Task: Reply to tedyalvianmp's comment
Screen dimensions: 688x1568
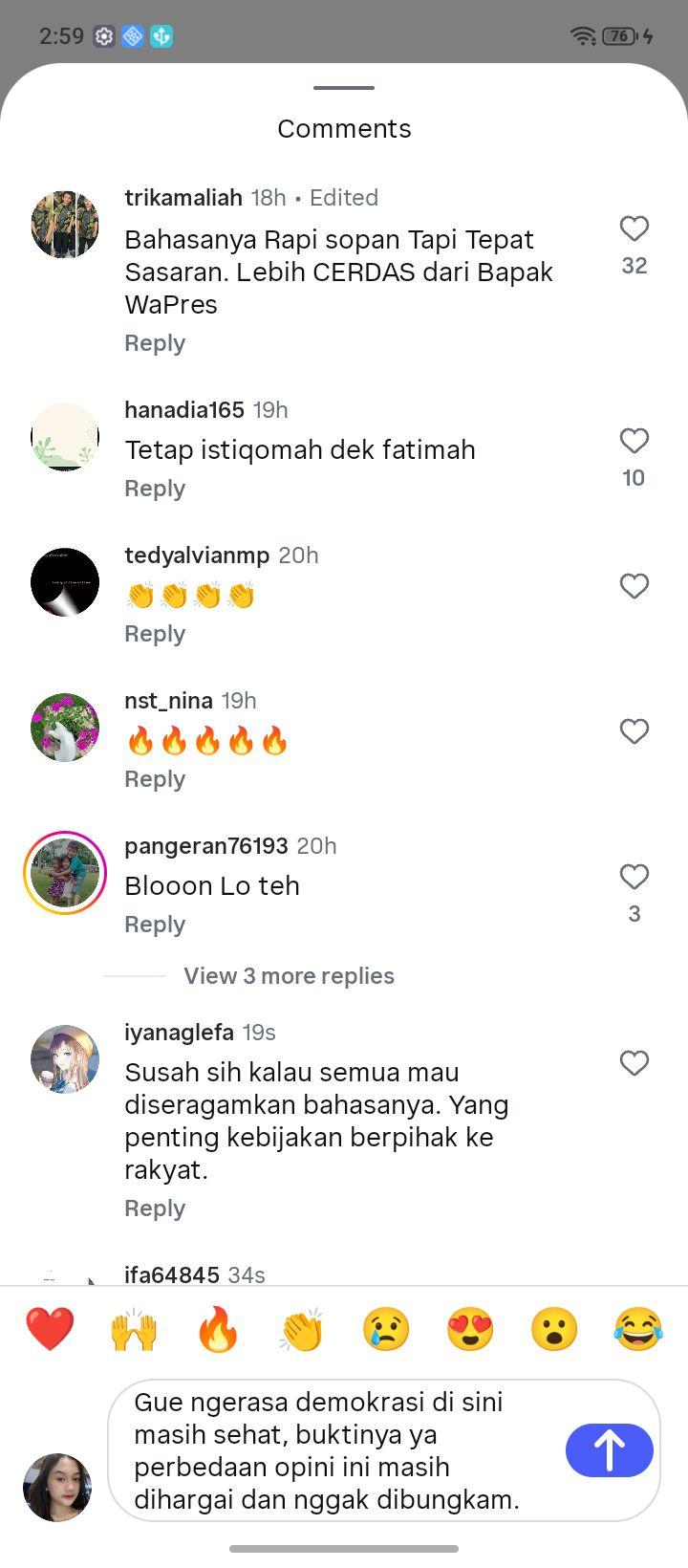Action: click(155, 634)
